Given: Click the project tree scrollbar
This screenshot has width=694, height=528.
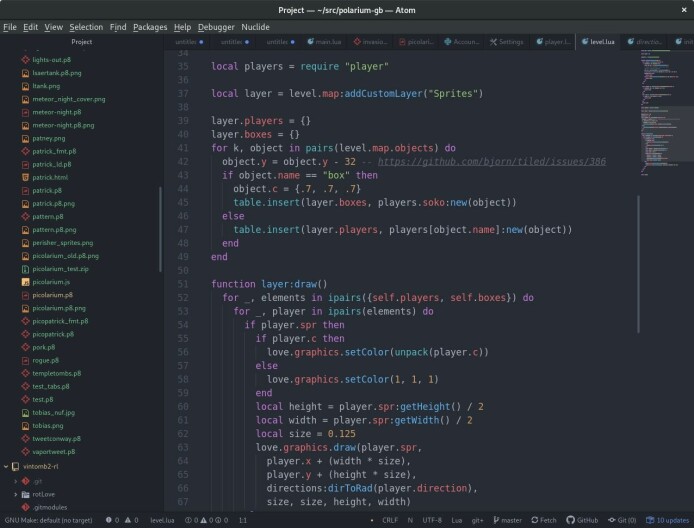Looking at the screenshot, I should coord(160,229).
